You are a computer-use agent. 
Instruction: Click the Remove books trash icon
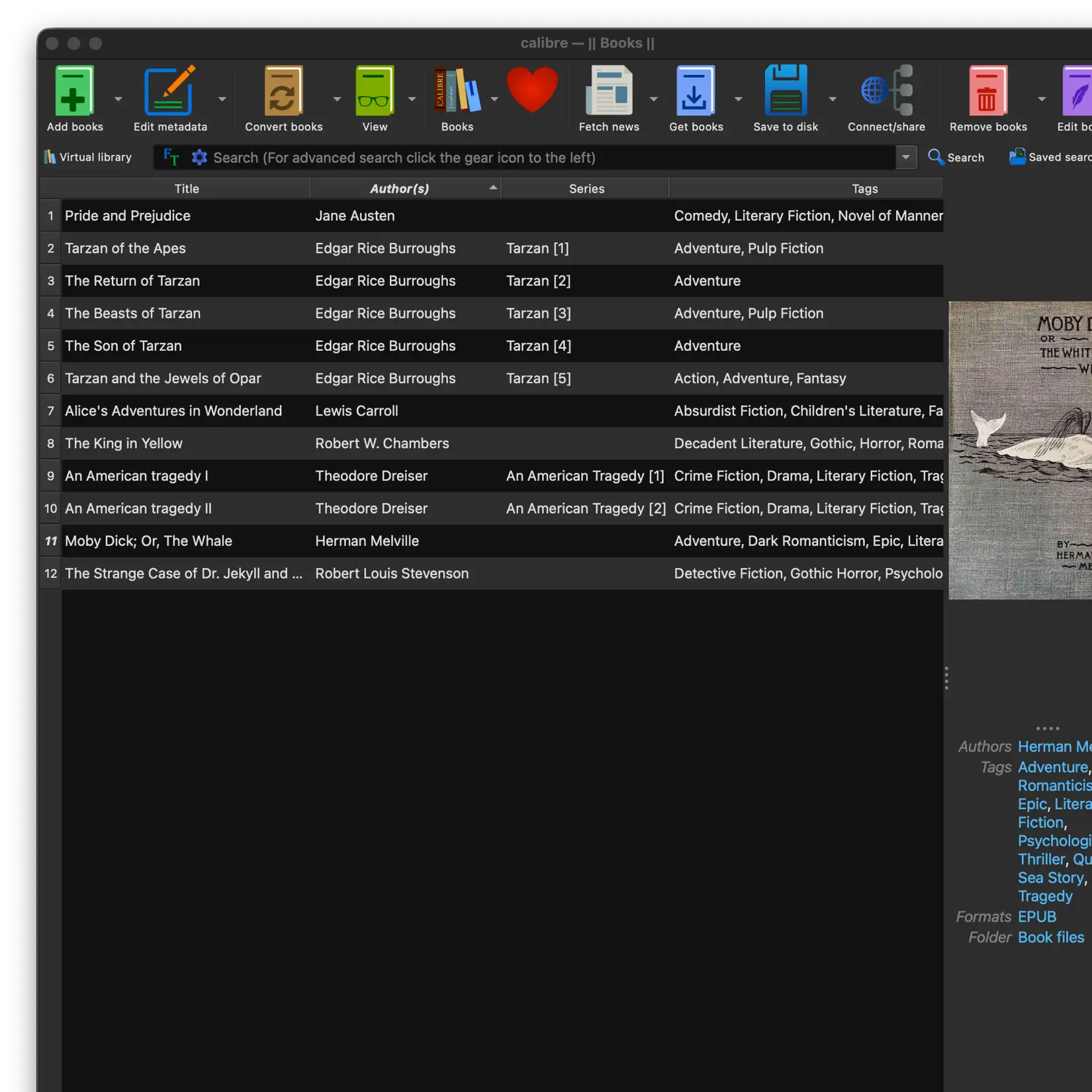987,91
